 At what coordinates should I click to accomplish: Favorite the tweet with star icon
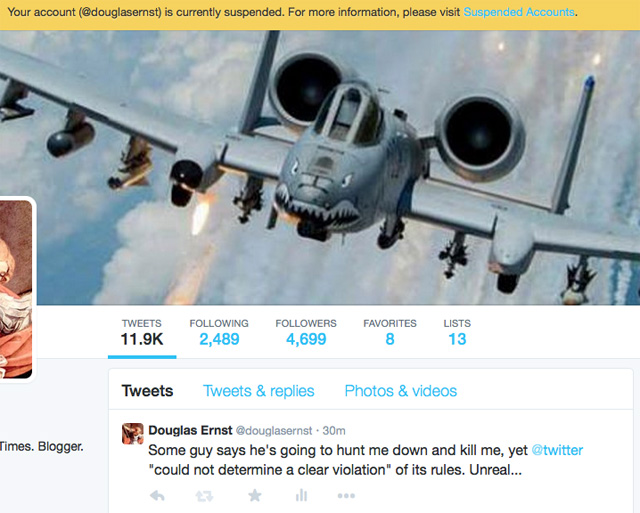pyautogui.click(x=255, y=495)
